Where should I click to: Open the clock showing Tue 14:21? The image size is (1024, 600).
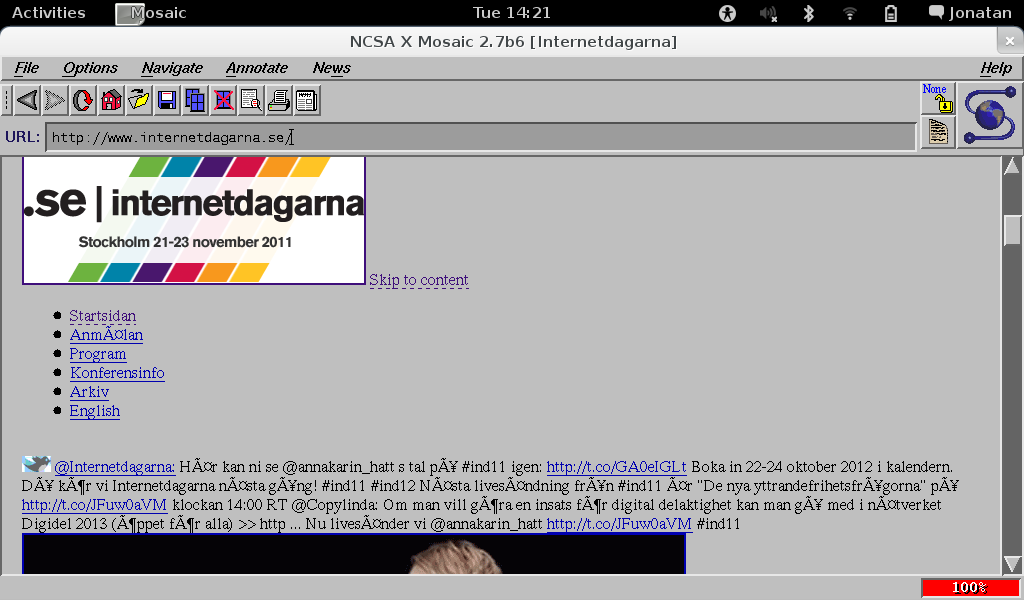[x=511, y=13]
